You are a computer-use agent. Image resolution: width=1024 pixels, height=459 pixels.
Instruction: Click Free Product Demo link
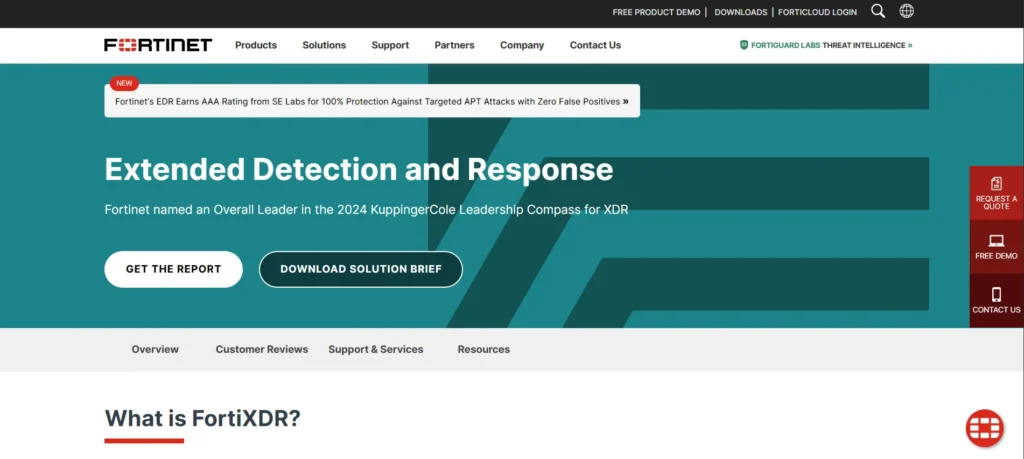point(656,12)
